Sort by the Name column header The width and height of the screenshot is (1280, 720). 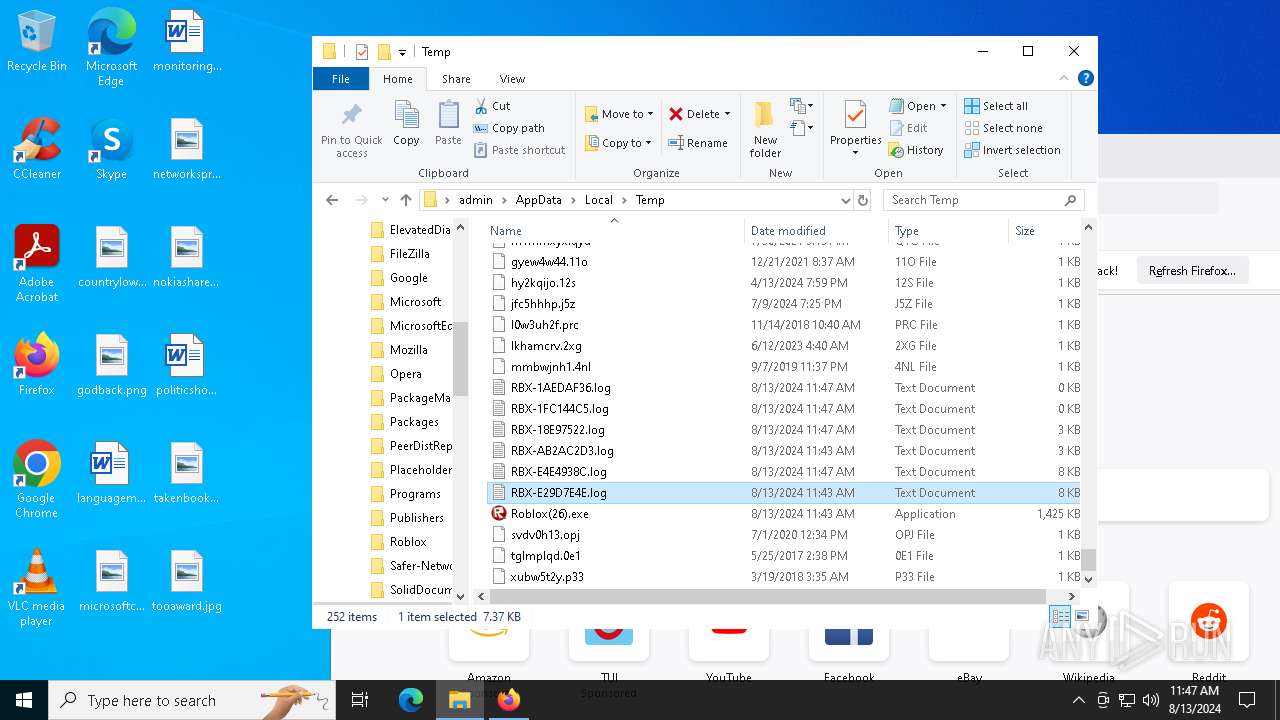coord(615,230)
